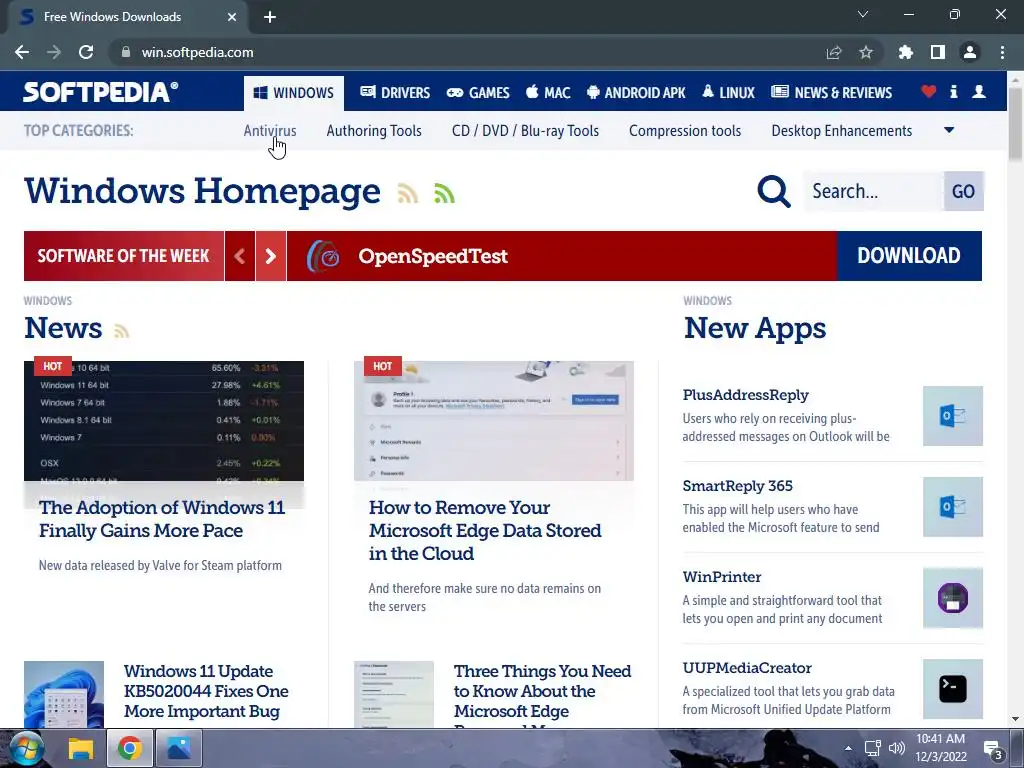Click the OpenSpeedTest app icon
Image resolution: width=1024 pixels, height=768 pixels.
pos(323,256)
